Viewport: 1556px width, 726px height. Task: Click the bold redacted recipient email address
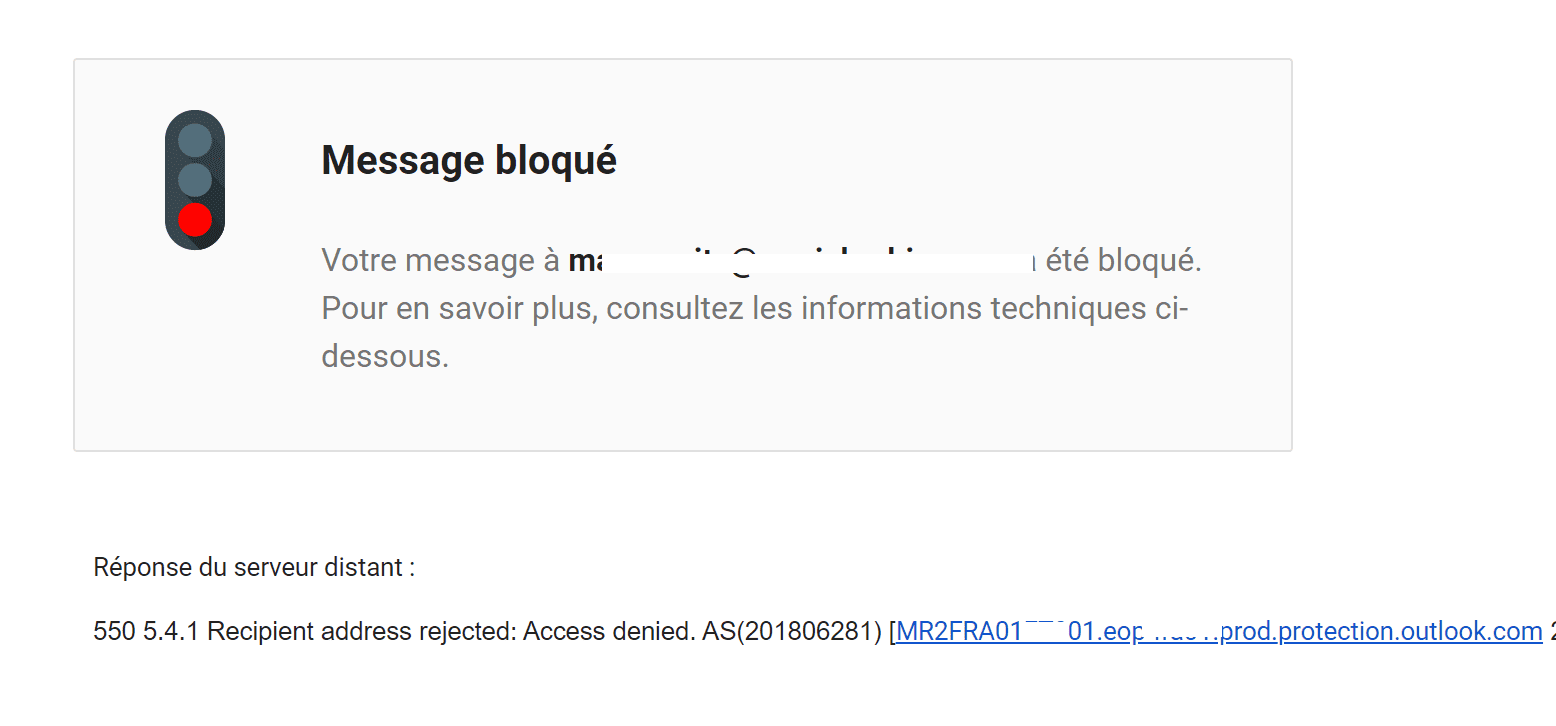[802, 261]
